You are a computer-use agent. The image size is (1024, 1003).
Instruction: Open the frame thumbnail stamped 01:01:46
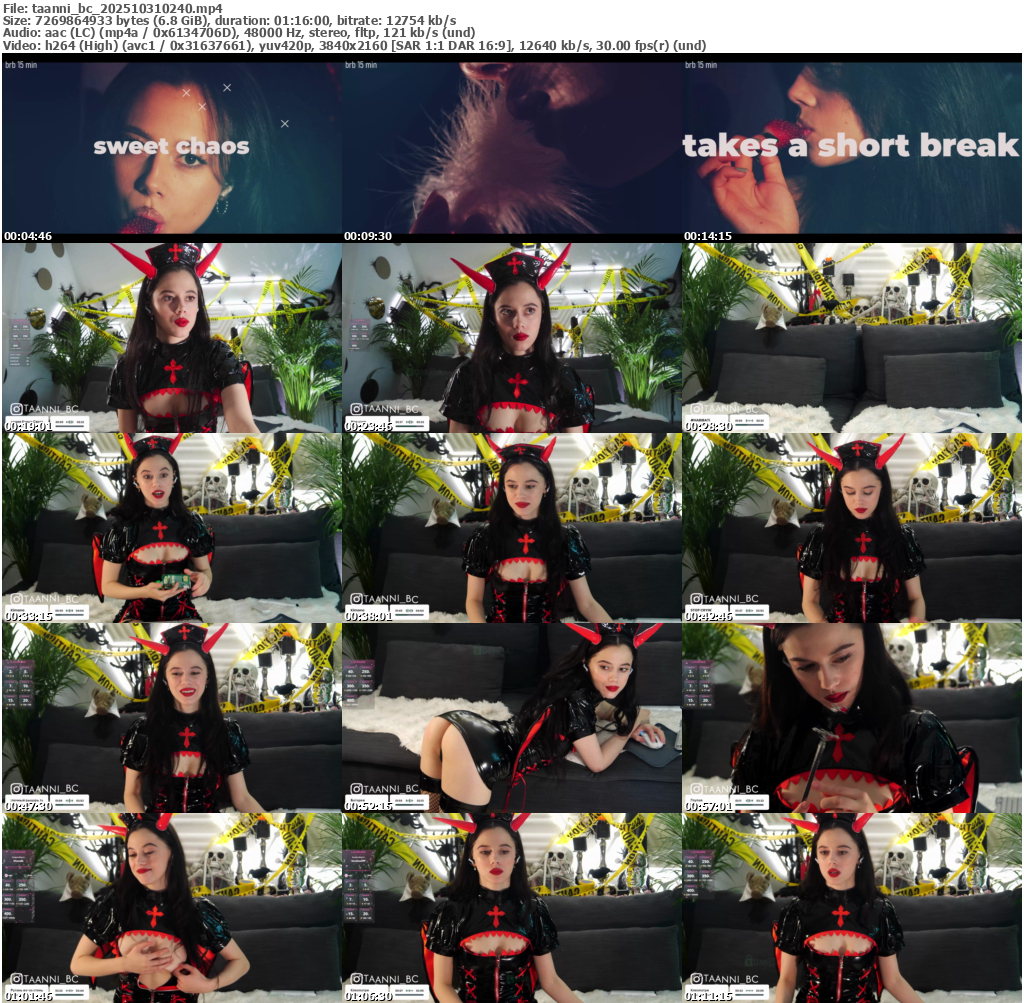click(172, 908)
